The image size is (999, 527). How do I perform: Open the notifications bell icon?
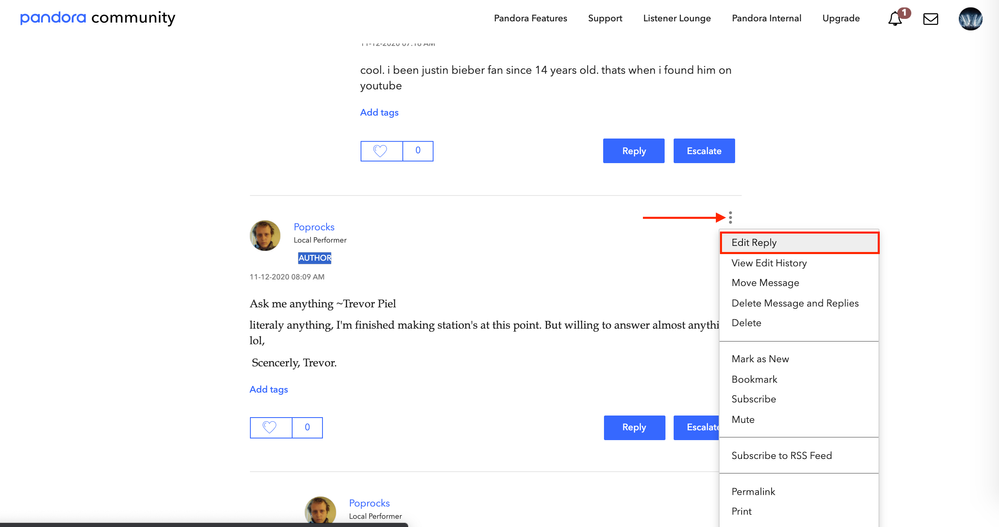point(896,19)
